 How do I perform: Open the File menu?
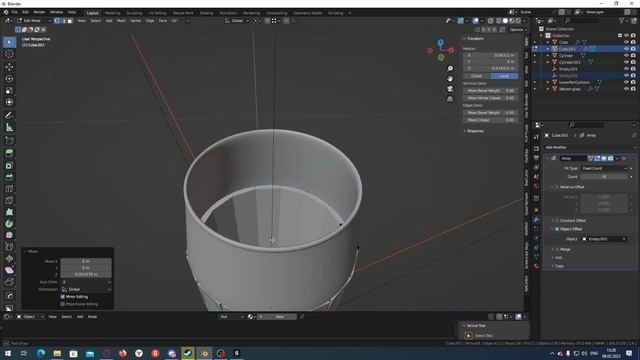(x=15, y=12)
